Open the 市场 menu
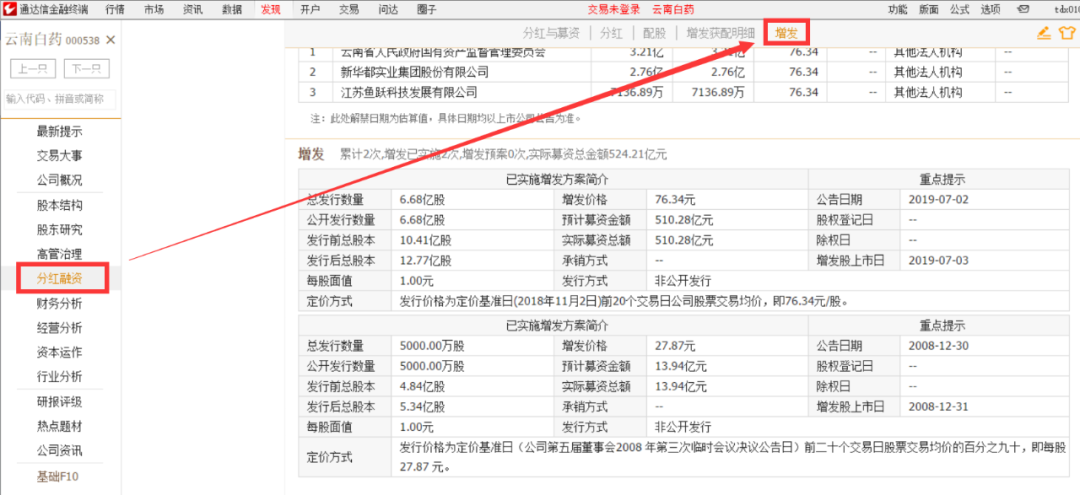This screenshot has width=1080, height=495. tap(154, 9)
